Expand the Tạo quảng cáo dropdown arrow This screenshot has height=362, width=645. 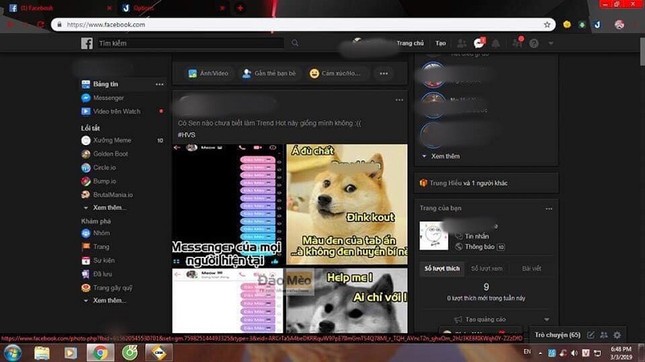547,320
